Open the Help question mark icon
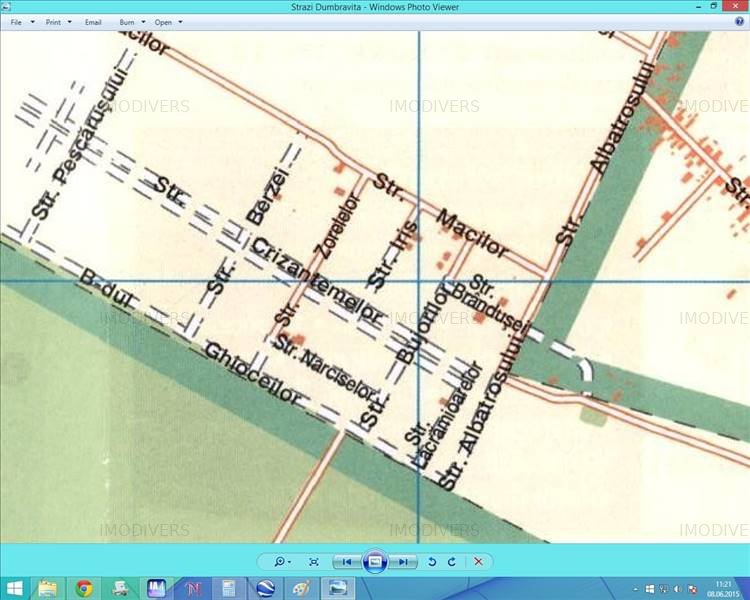 [x=739, y=20]
